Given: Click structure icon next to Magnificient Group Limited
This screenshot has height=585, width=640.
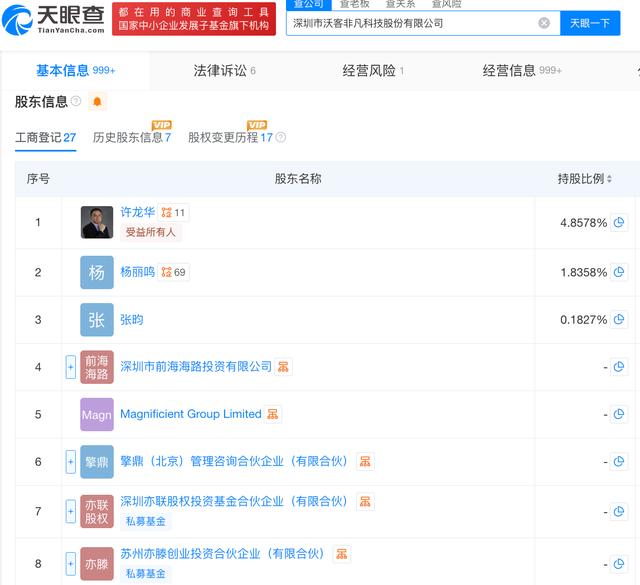Looking at the screenshot, I should tap(273, 414).
